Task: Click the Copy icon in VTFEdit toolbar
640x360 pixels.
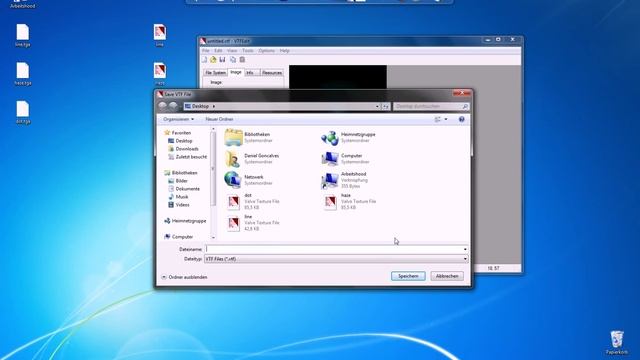Action: pos(233,60)
